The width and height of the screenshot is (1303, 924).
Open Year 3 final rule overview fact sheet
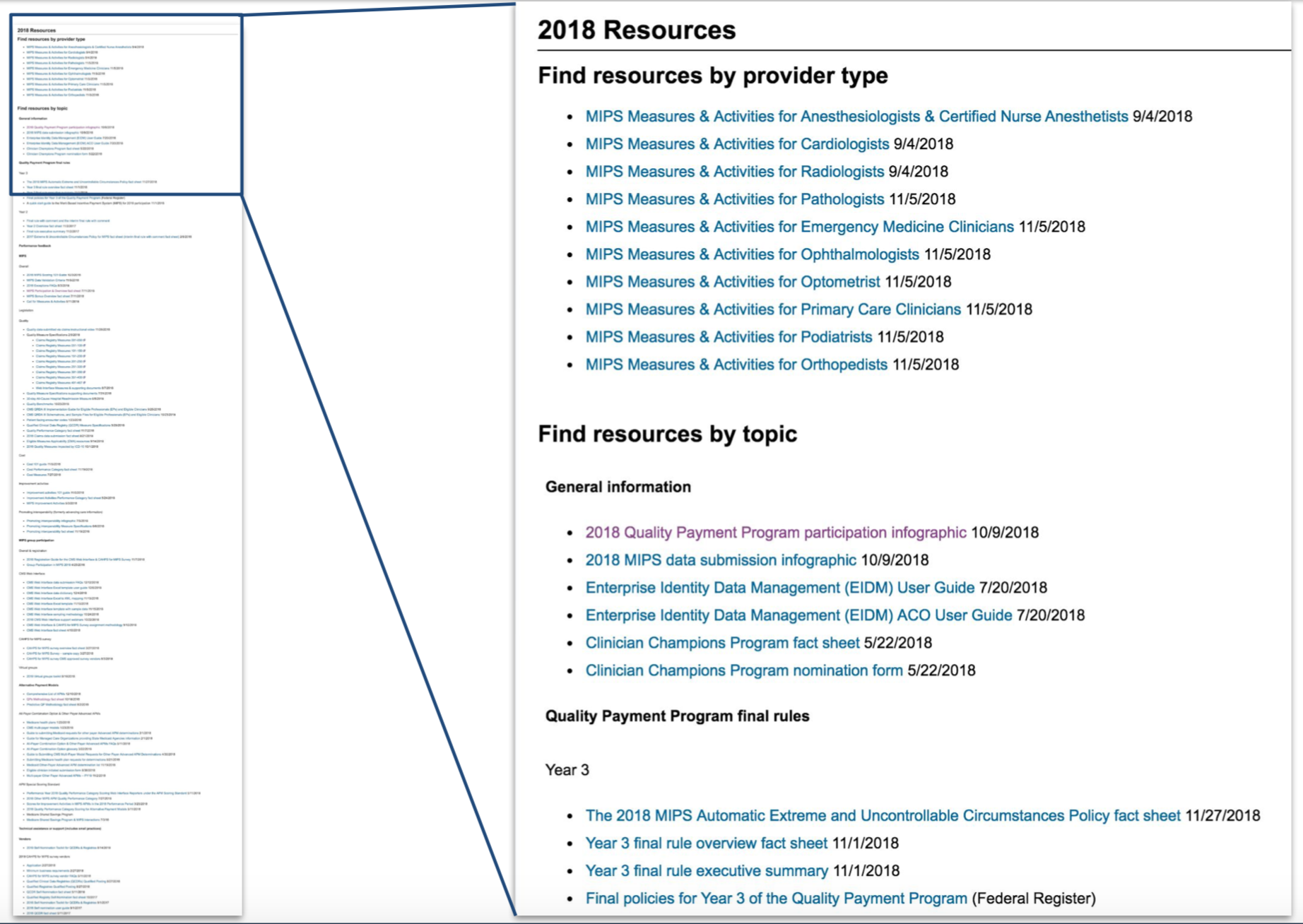(707, 843)
